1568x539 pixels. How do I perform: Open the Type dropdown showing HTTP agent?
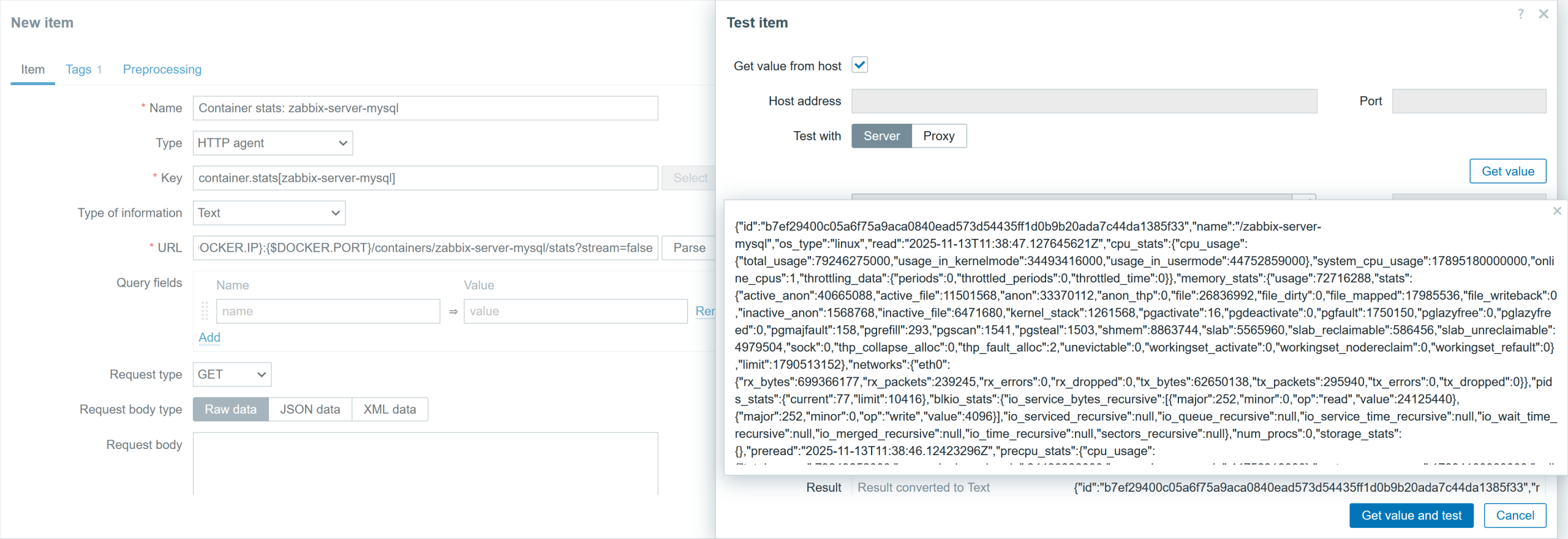pyautogui.click(x=273, y=143)
